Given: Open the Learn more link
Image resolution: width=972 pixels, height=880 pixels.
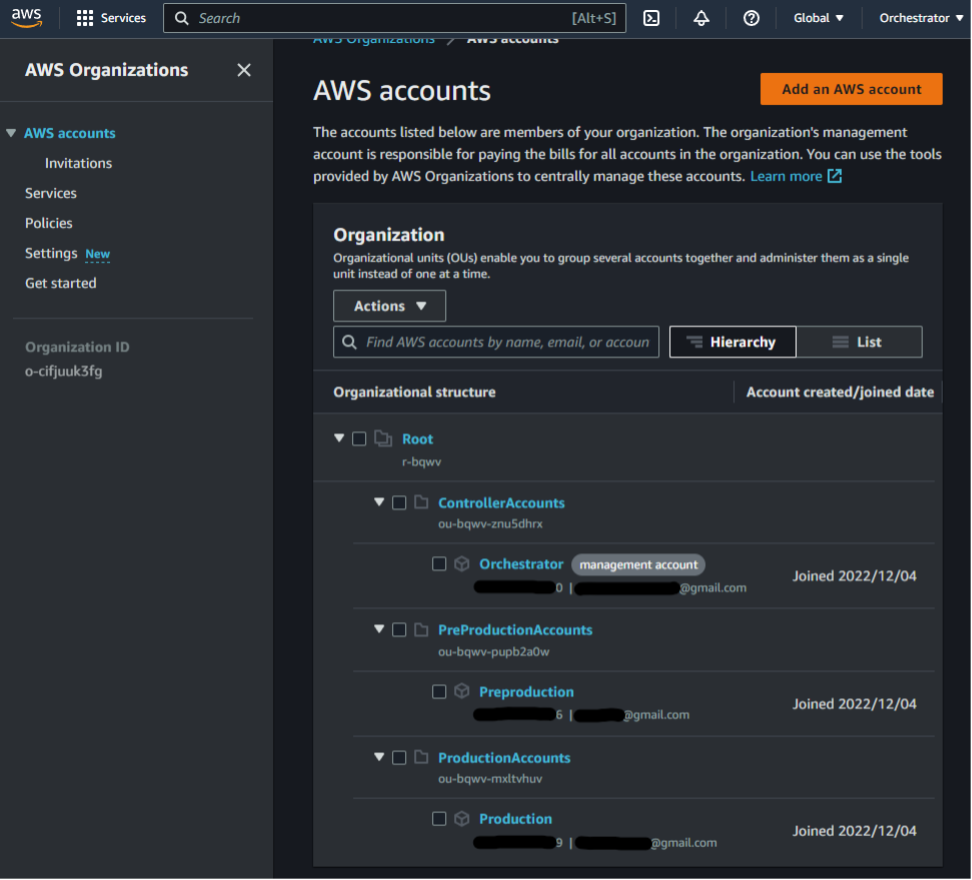Looking at the screenshot, I should tap(789, 175).
